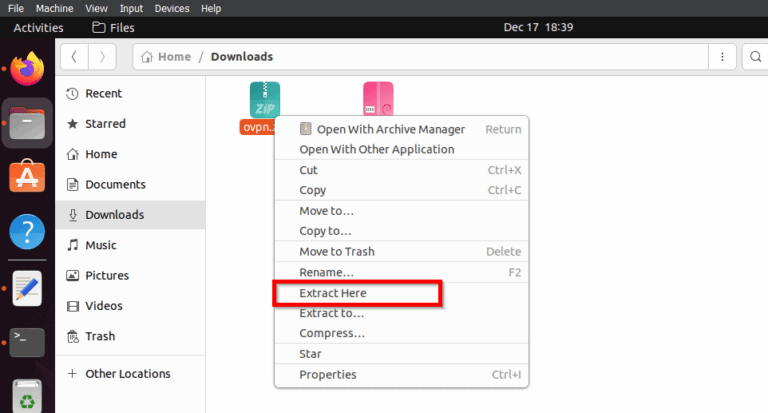Choose Move to Trash option

tap(337, 252)
